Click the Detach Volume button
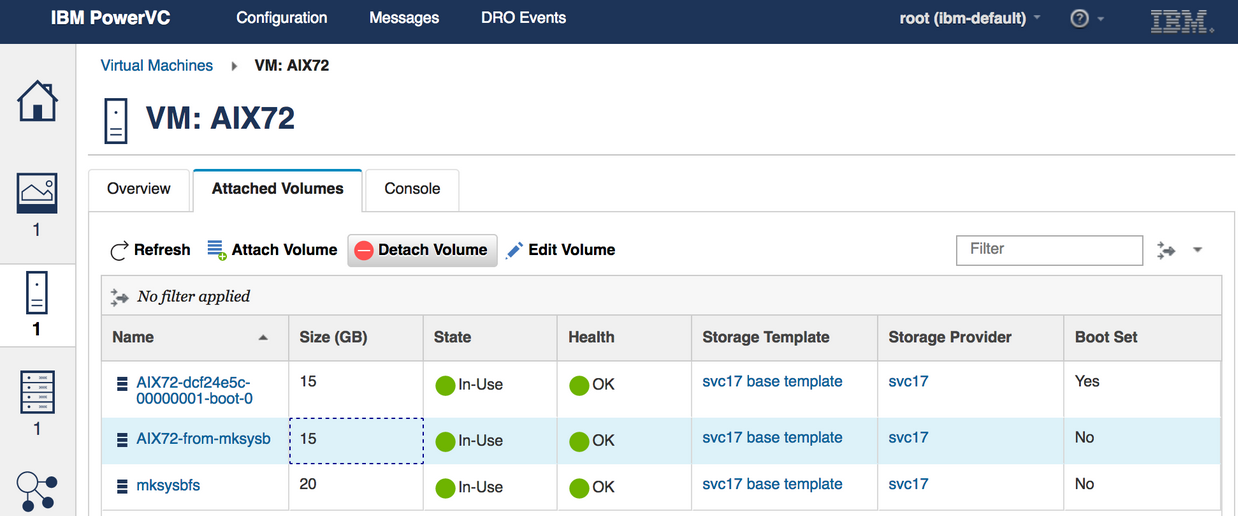Screen dimensions: 1238x516 [422, 250]
